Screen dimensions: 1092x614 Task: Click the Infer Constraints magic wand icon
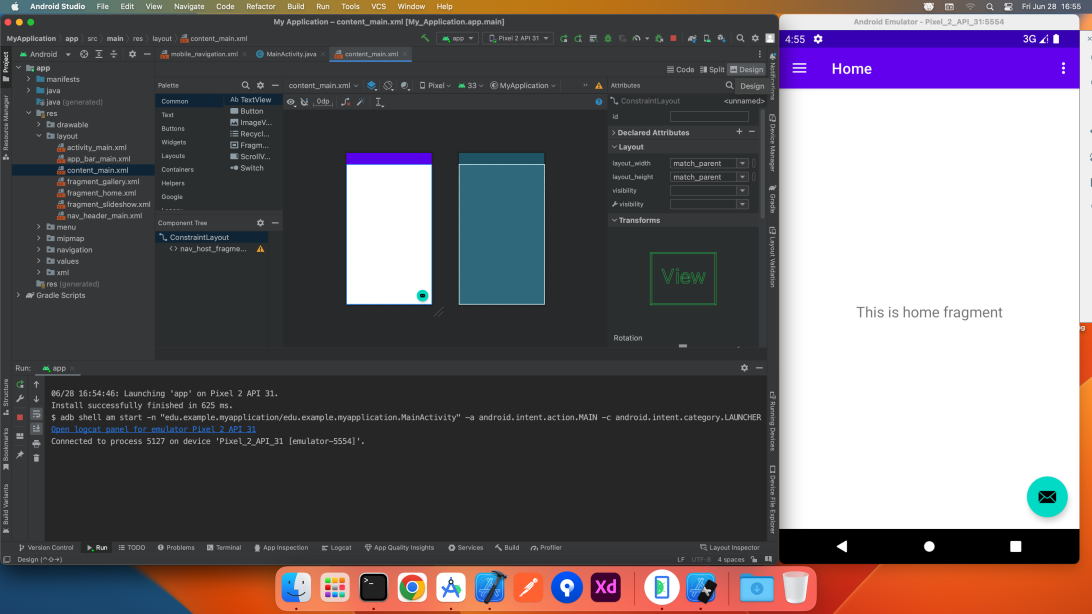[x=361, y=102]
